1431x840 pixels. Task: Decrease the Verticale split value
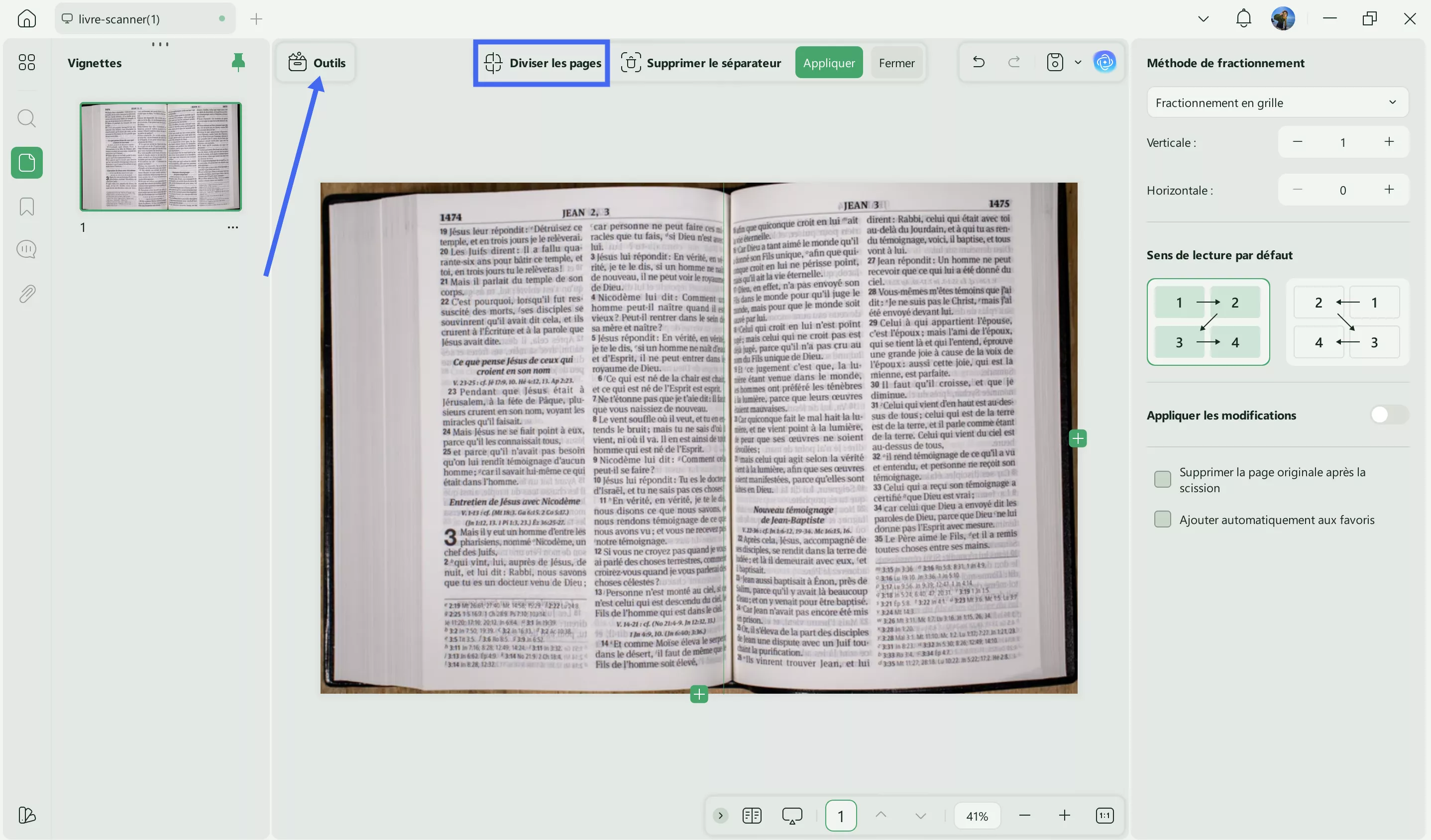(x=1299, y=142)
